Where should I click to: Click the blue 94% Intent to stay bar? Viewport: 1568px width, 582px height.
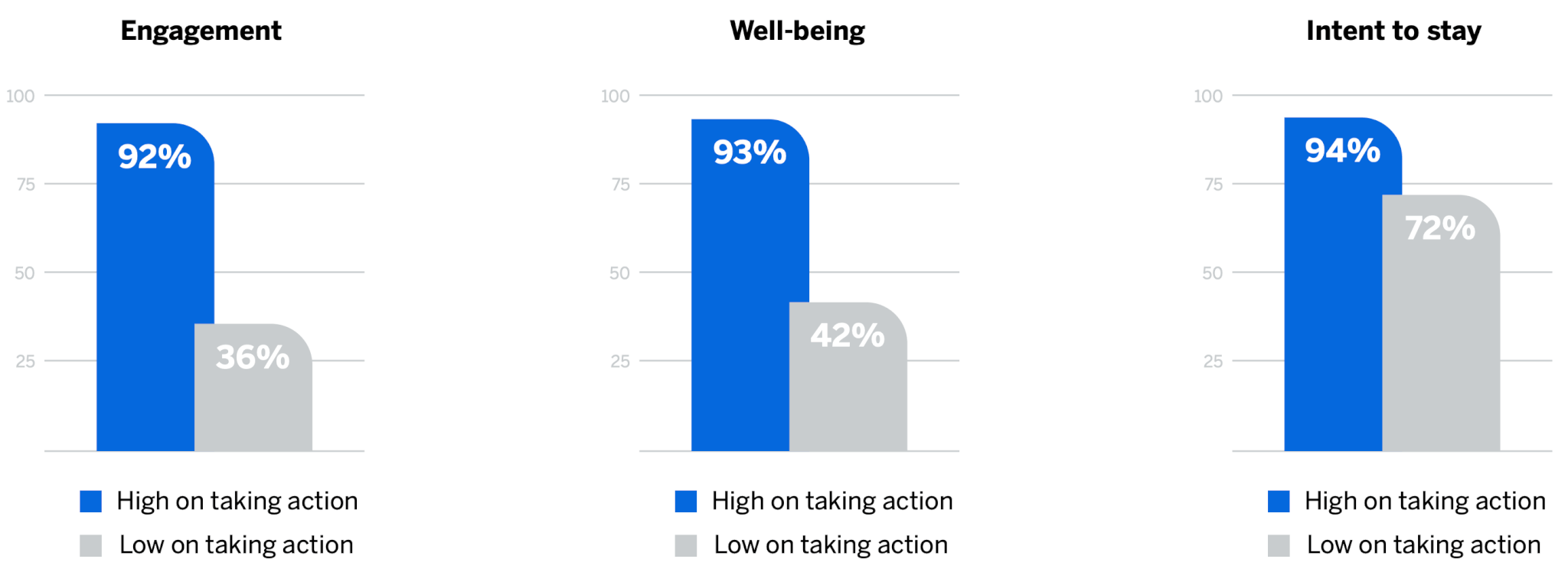(1333, 284)
